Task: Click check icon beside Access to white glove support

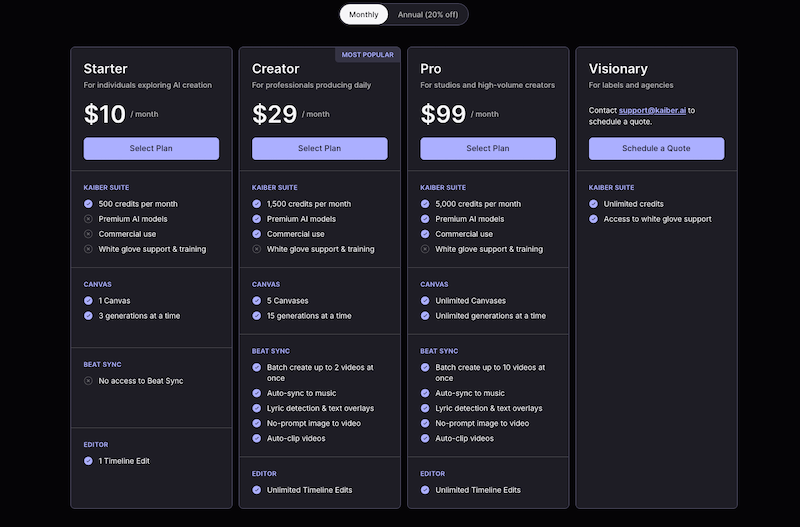Action: 593,219
